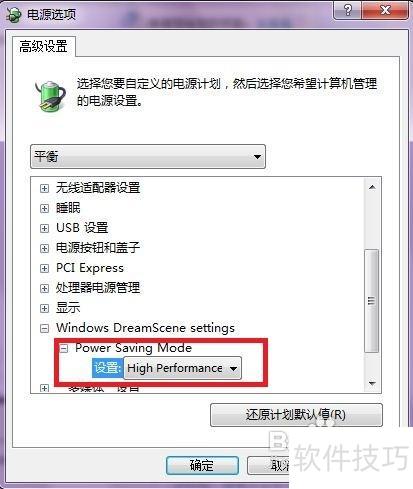This screenshot has width=413, height=489.
Task: Click the green battery plug icon
Action: click(x=50, y=96)
